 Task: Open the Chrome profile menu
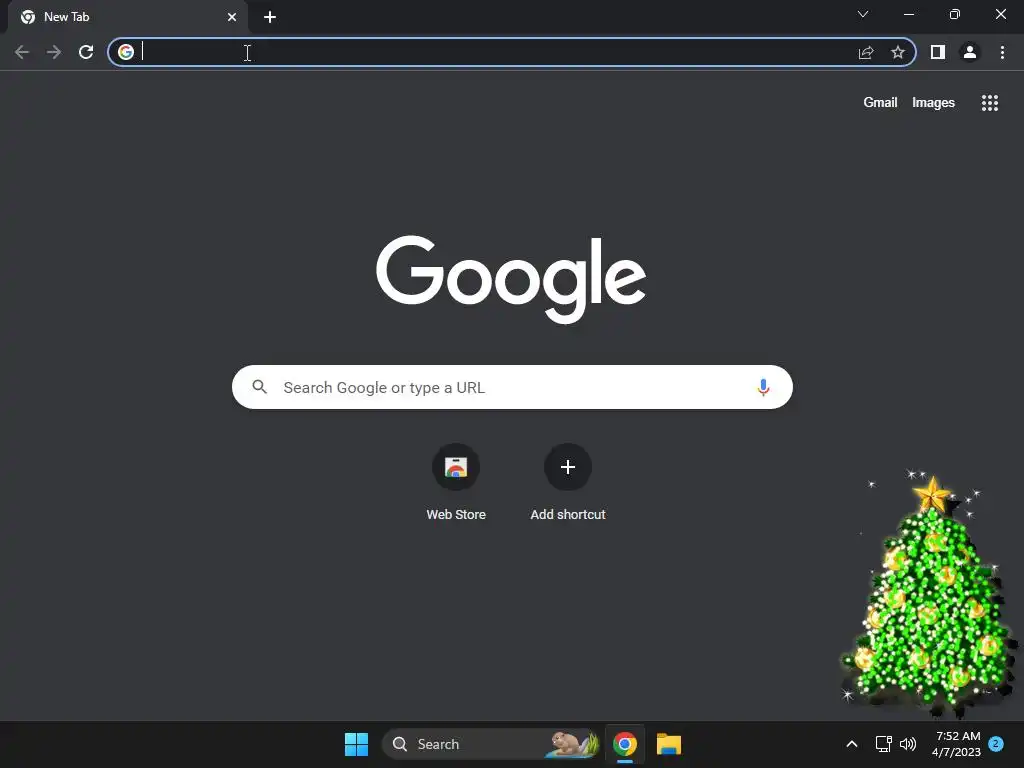click(970, 52)
